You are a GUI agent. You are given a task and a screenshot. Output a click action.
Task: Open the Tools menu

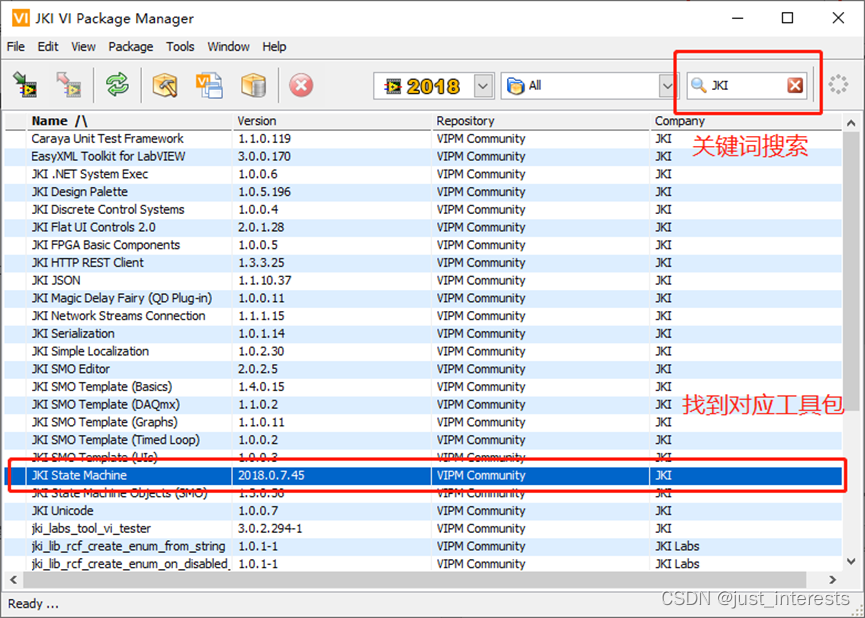180,47
